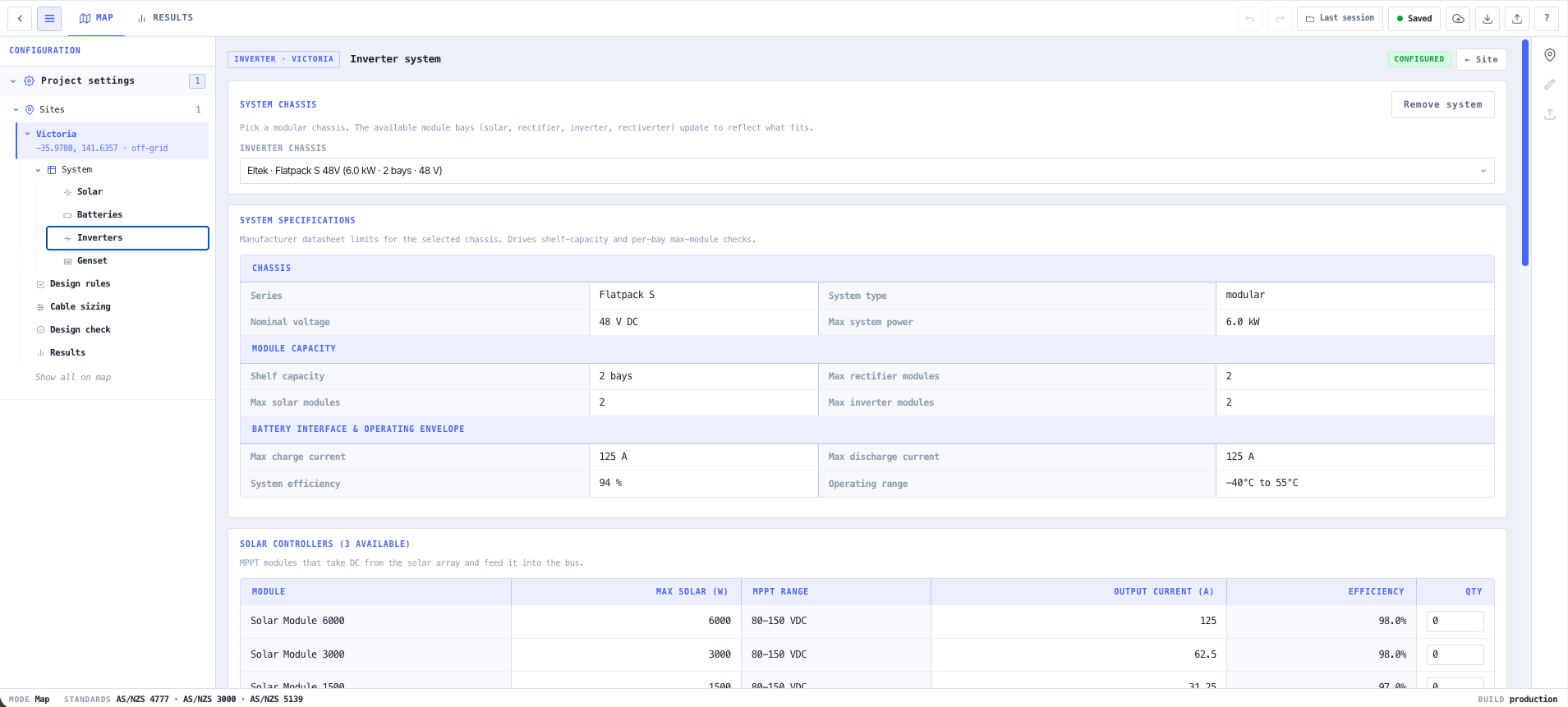Switch to the MAP tab

pos(96,17)
